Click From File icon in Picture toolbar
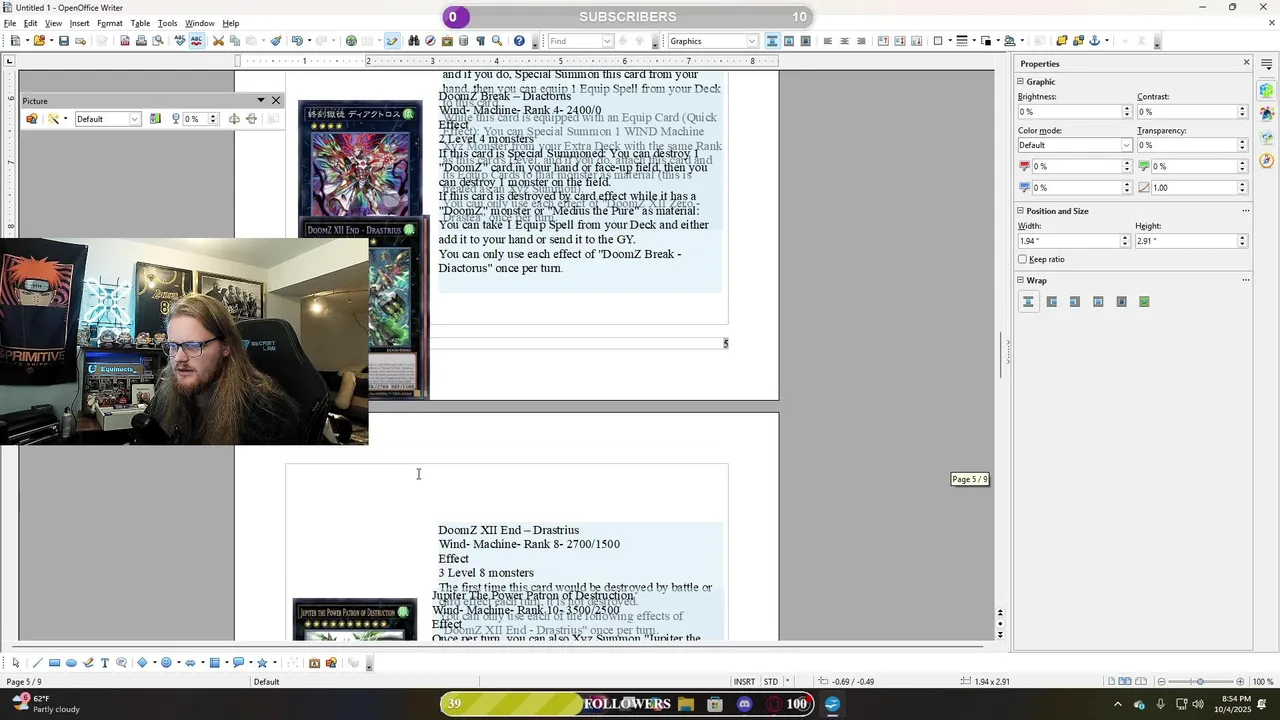The width and height of the screenshot is (1280, 720). pos(31,119)
